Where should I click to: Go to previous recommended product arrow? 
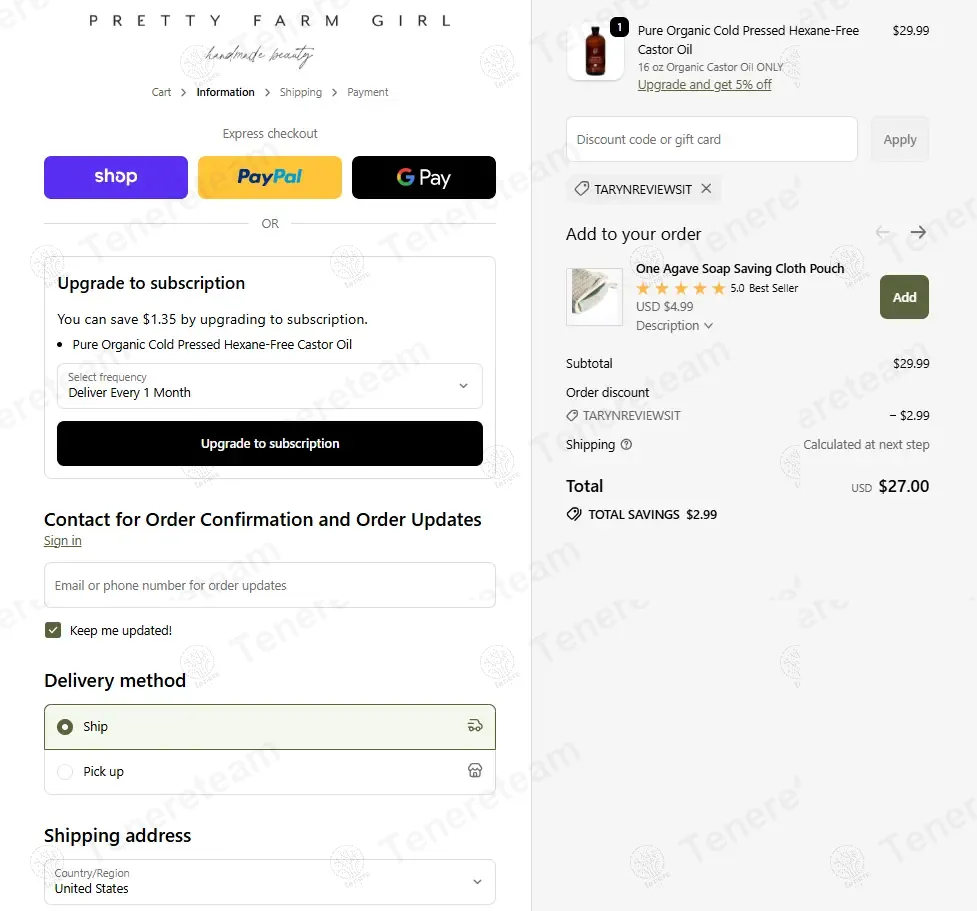click(882, 232)
